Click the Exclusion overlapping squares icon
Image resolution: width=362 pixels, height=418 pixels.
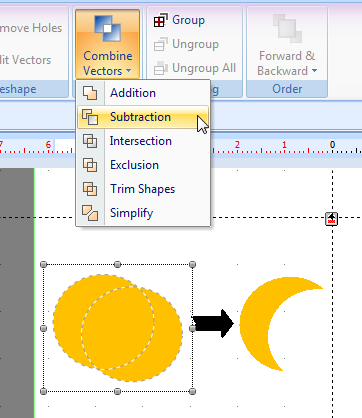90,165
